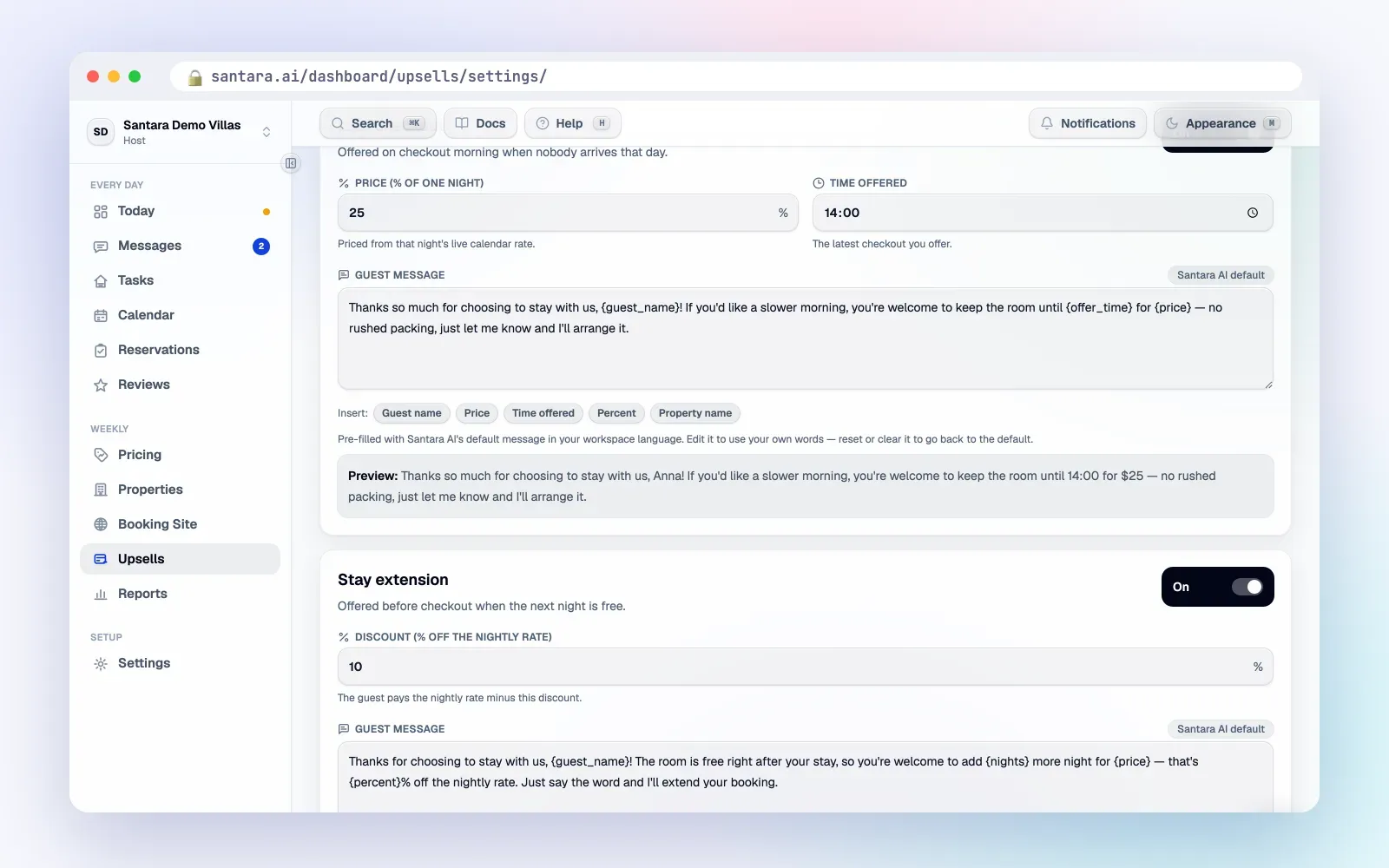Click the Search button

click(378, 123)
